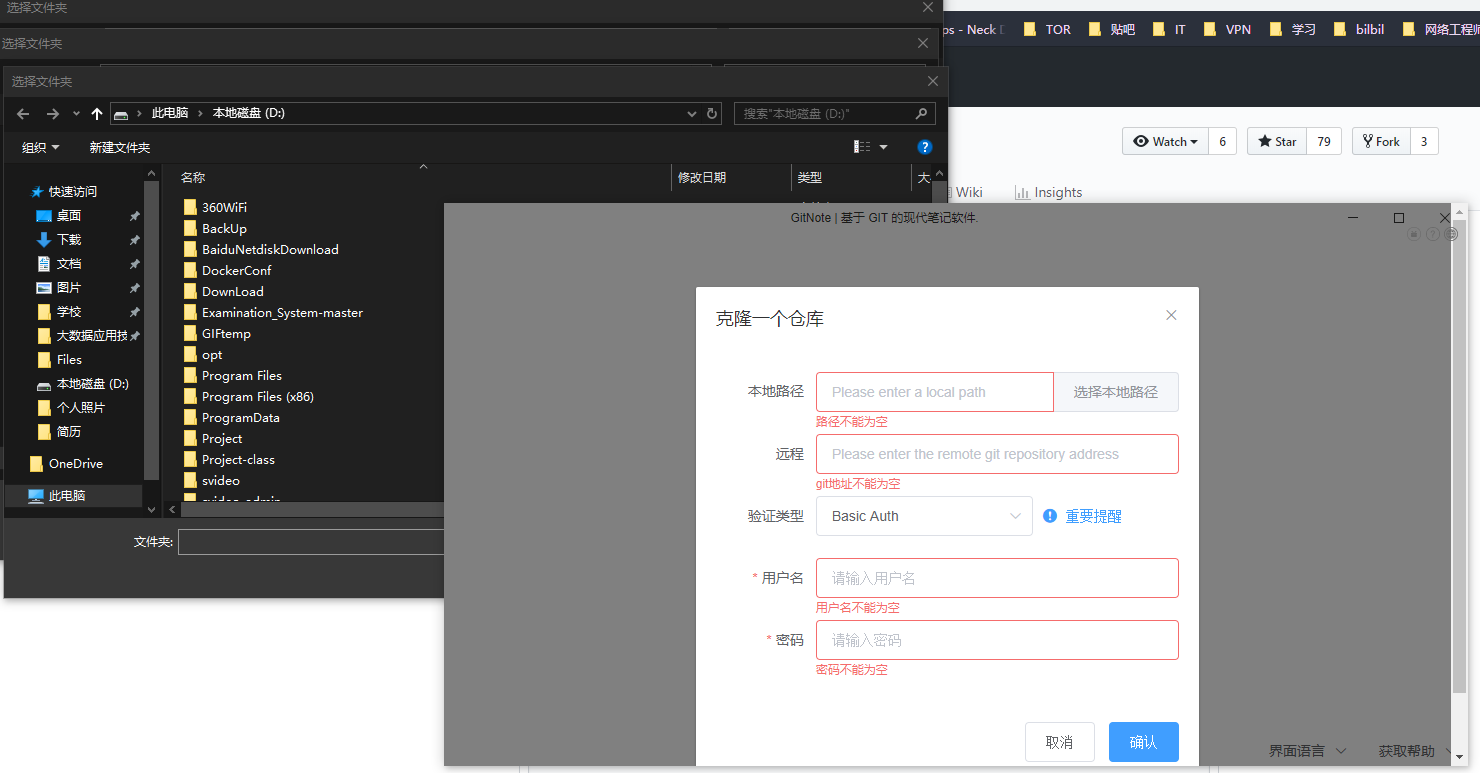Go up one folder level with up arrow
This screenshot has width=1480, height=773.
click(x=96, y=114)
